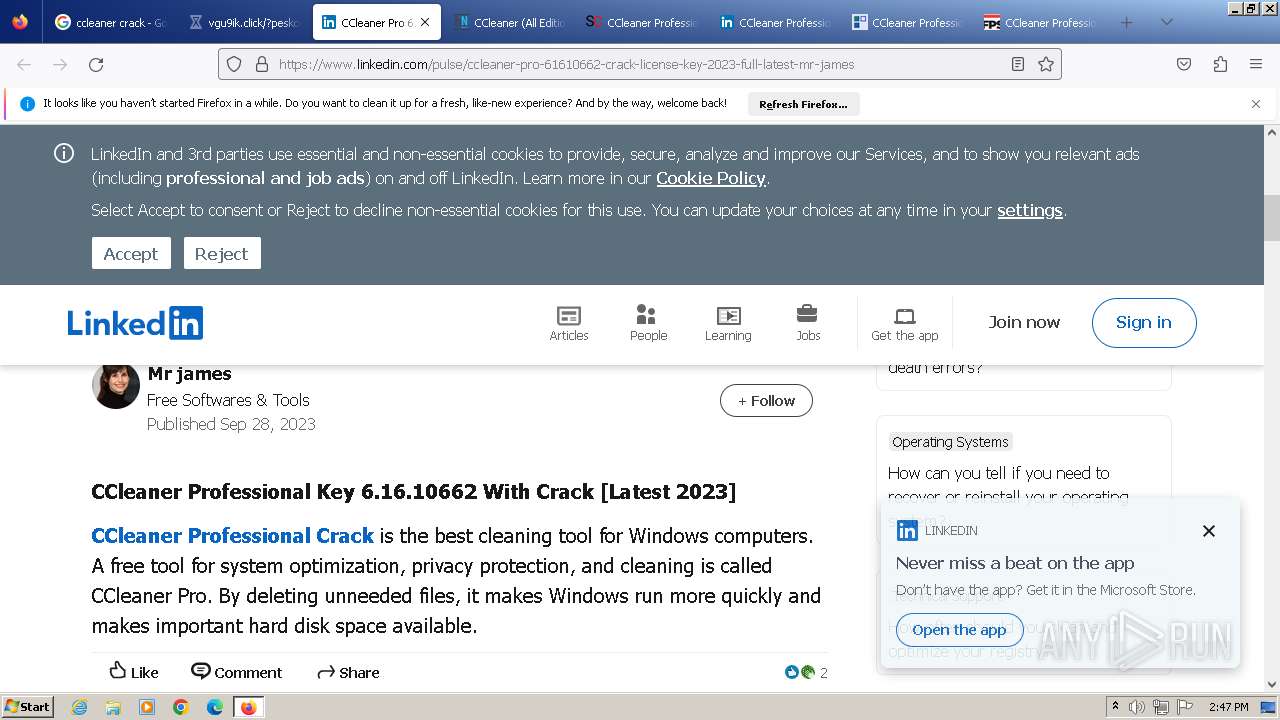Click the LinkedIn logo
Image resolution: width=1280 pixels, height=720 pixels.
135,323
